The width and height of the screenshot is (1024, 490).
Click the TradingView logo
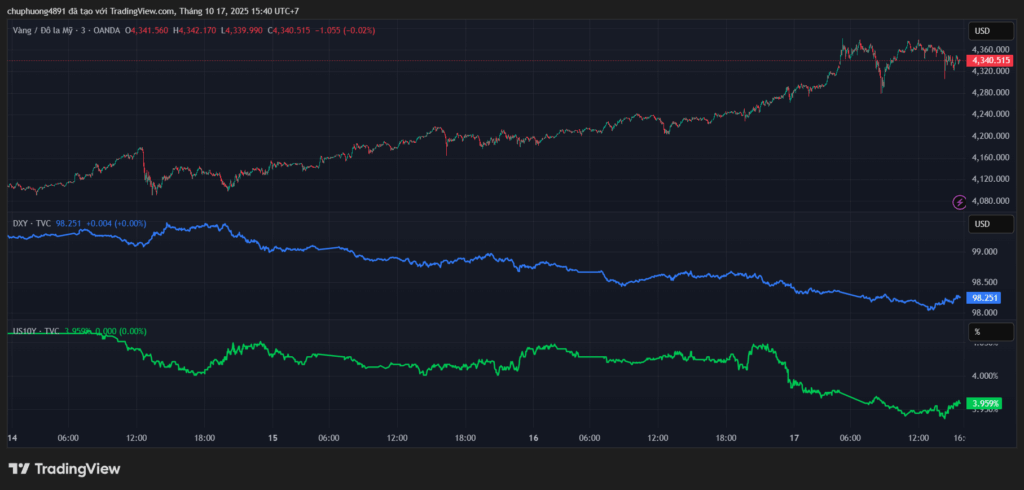coord(64,468)
